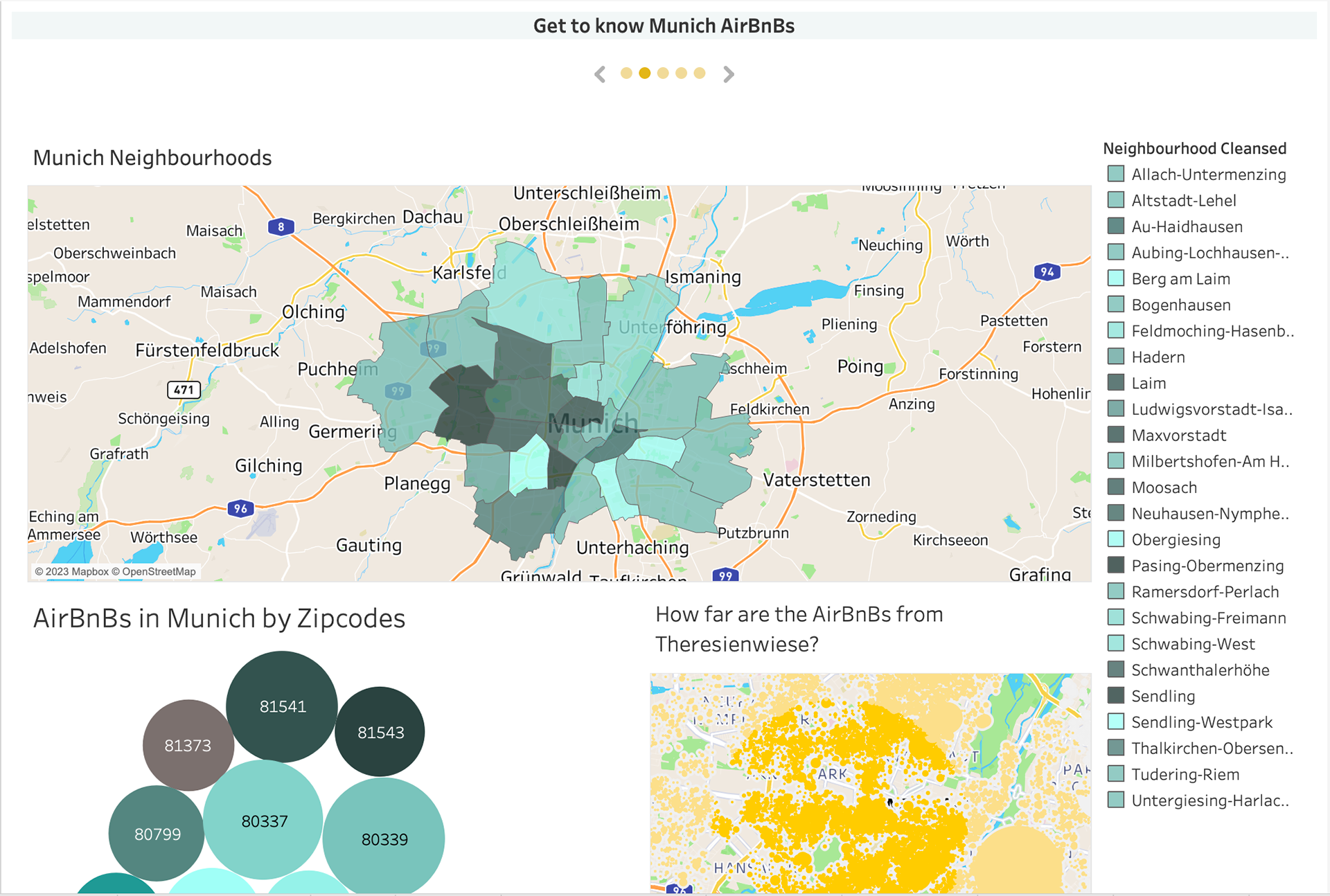
Task: Click highway 8 shield on map
Action: (281, 226)
